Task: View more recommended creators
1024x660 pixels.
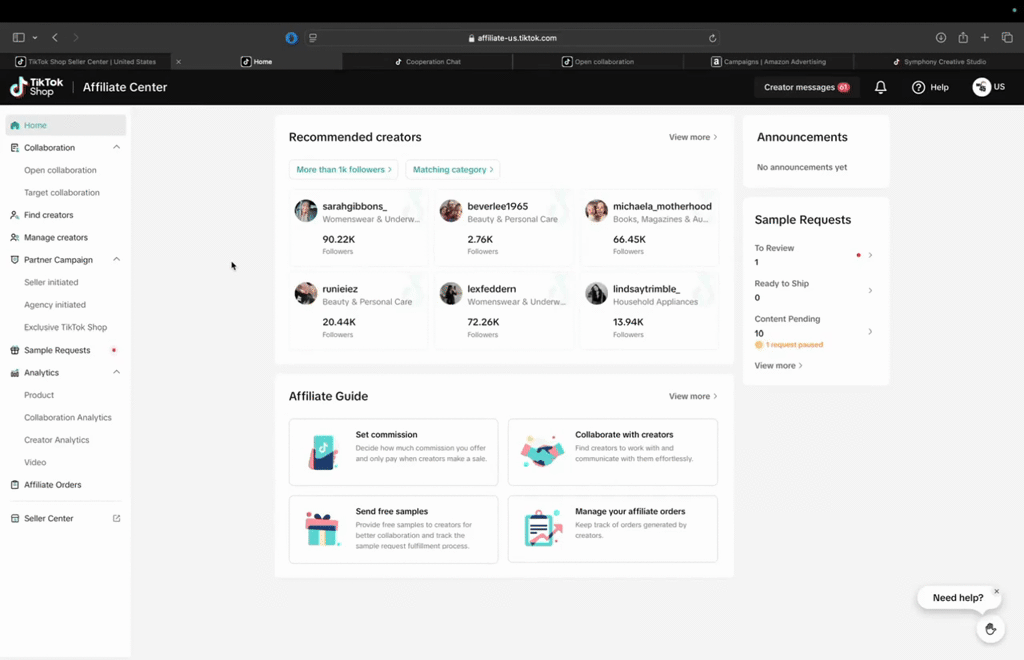Action: point(693,137)
